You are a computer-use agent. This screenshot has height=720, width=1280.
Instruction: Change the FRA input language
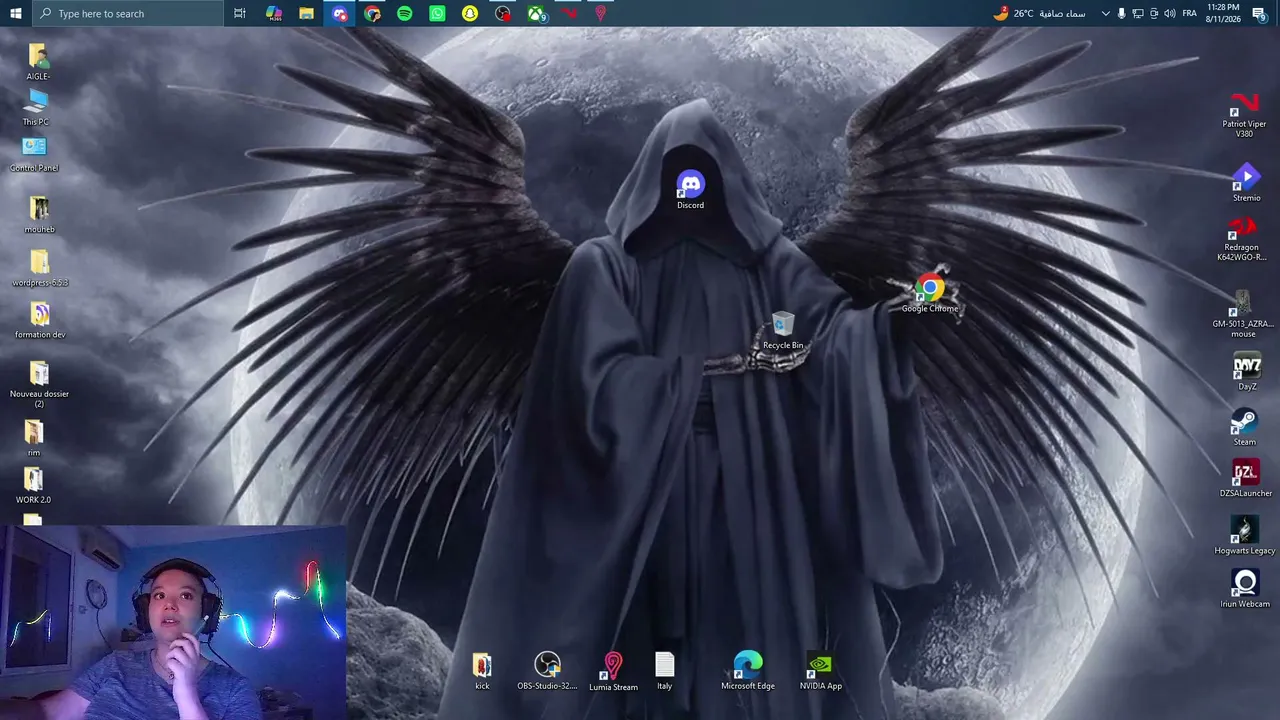(1190, 13)
